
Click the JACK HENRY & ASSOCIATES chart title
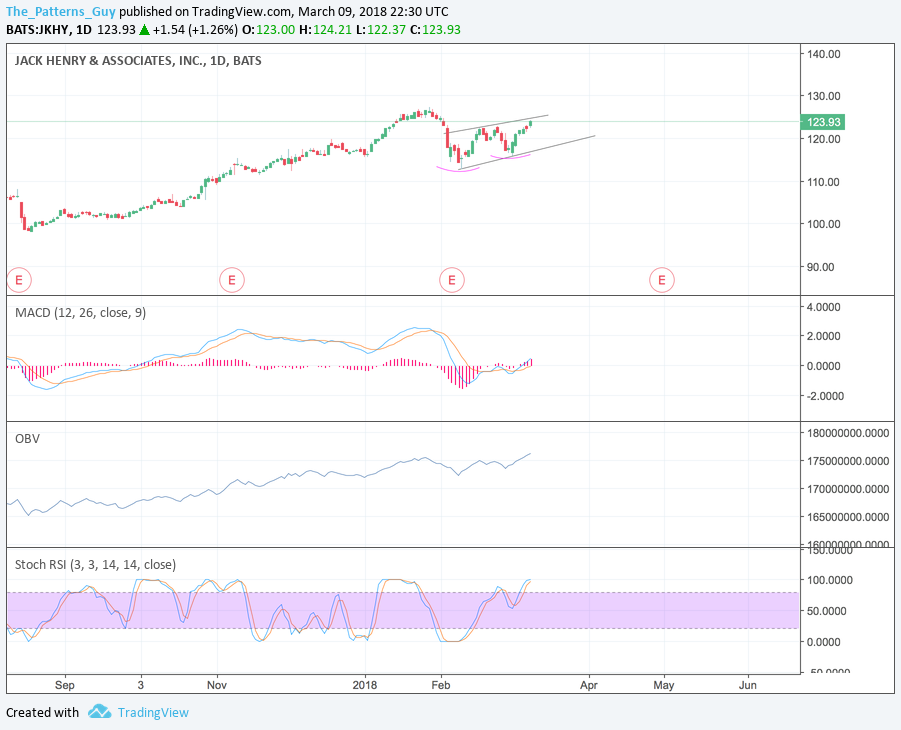point(138,60)
